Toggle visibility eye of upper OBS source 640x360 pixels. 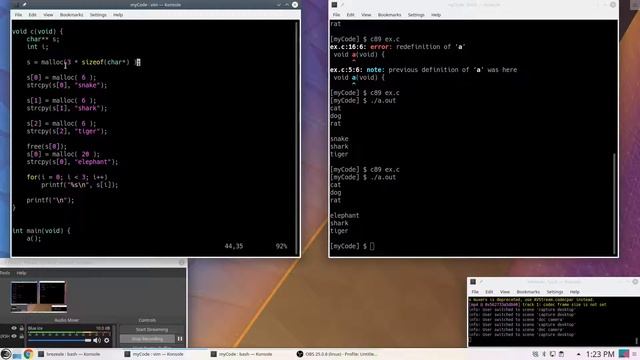14,328
